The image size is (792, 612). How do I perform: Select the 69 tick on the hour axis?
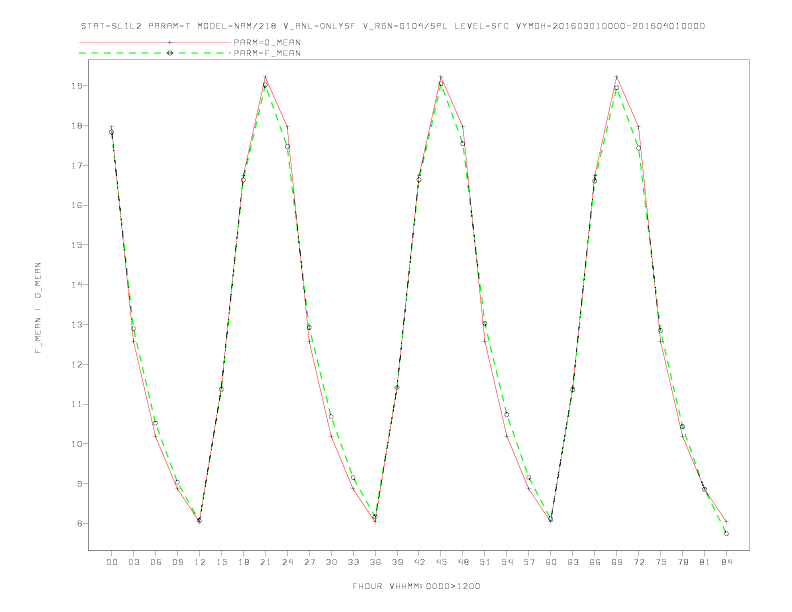coord(617,562)
